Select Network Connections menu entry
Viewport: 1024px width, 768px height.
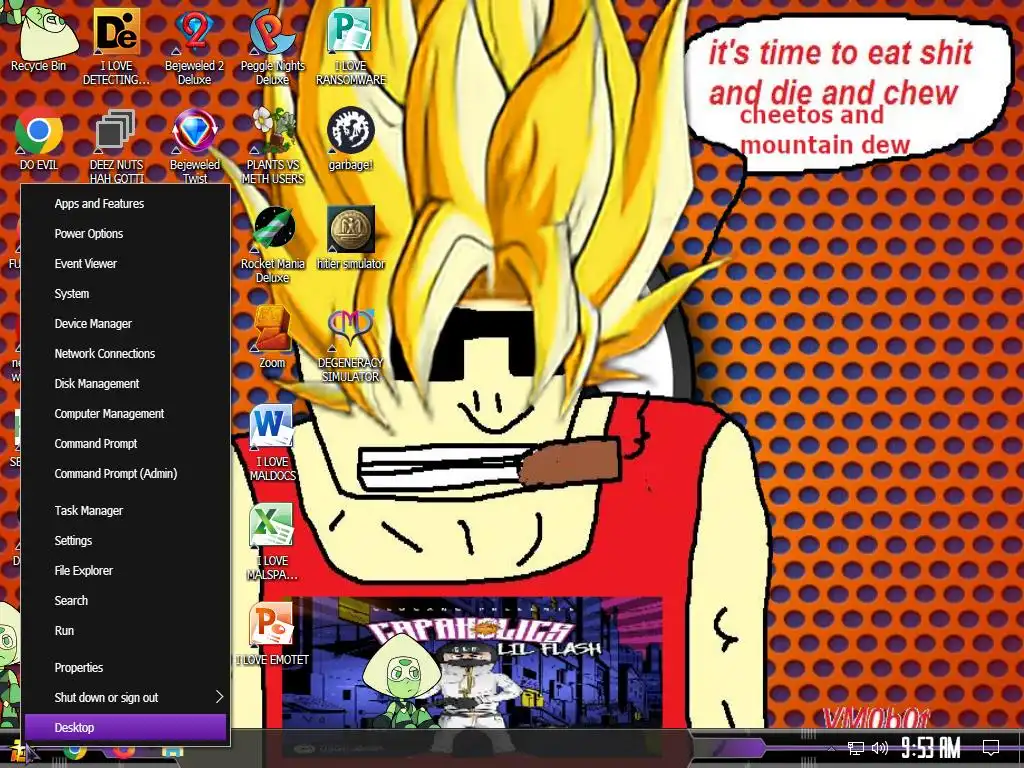[125, 354]
